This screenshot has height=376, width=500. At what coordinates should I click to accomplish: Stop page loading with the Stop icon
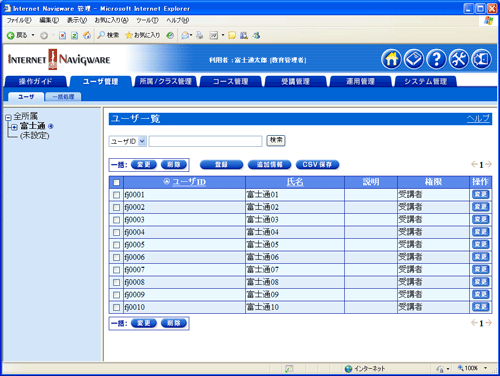click(x=62, y=35)
